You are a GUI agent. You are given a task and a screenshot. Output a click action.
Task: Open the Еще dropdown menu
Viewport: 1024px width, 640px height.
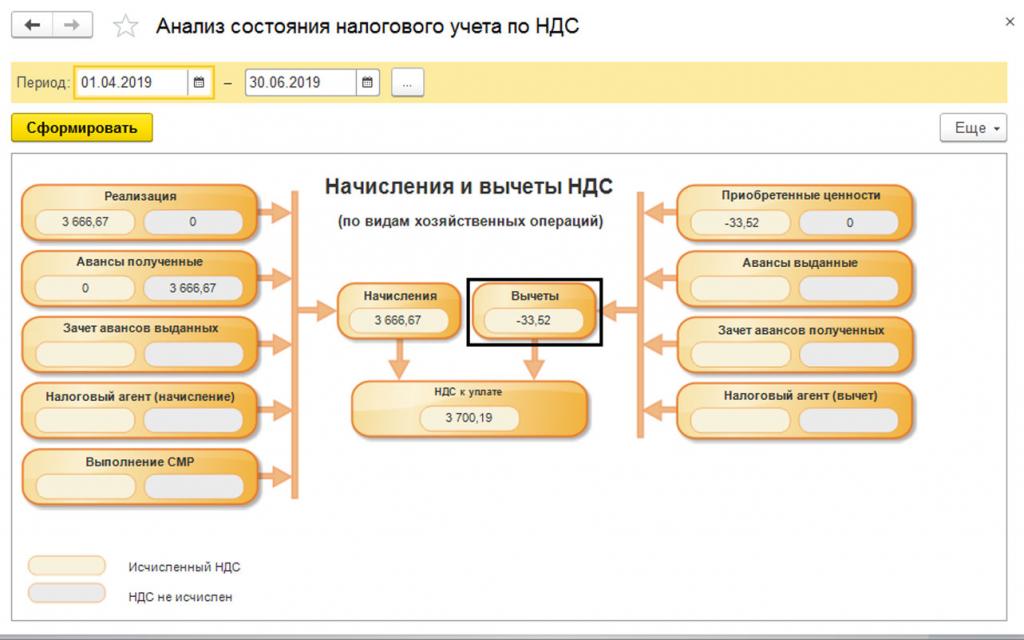[x=972, y=127]
